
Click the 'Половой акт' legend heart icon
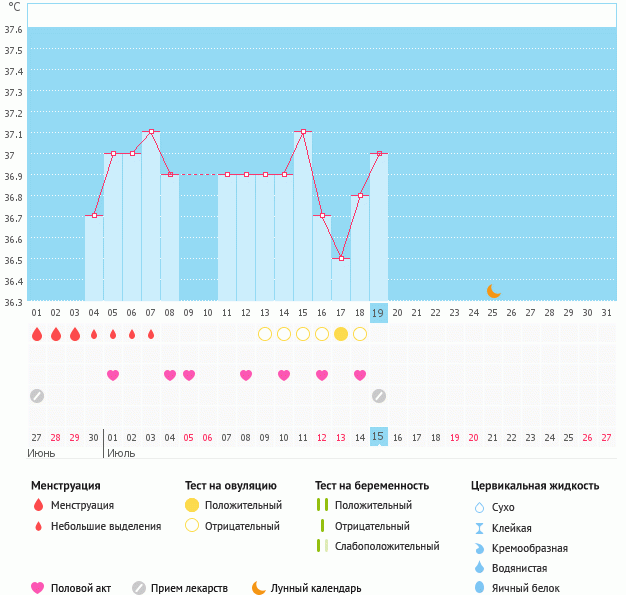(x=38, y=588)
